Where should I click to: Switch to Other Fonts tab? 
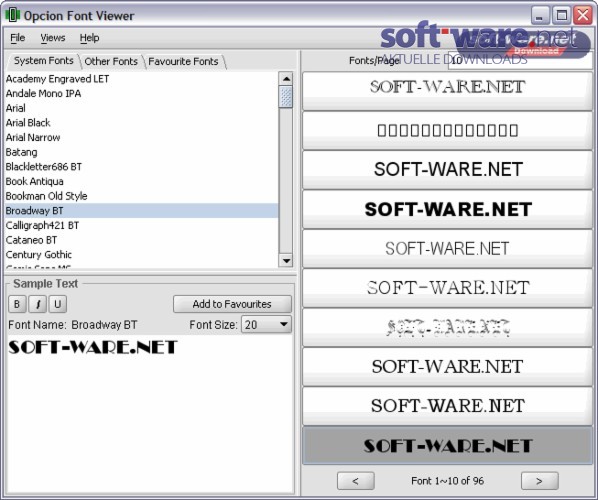(x=111, y=61)
